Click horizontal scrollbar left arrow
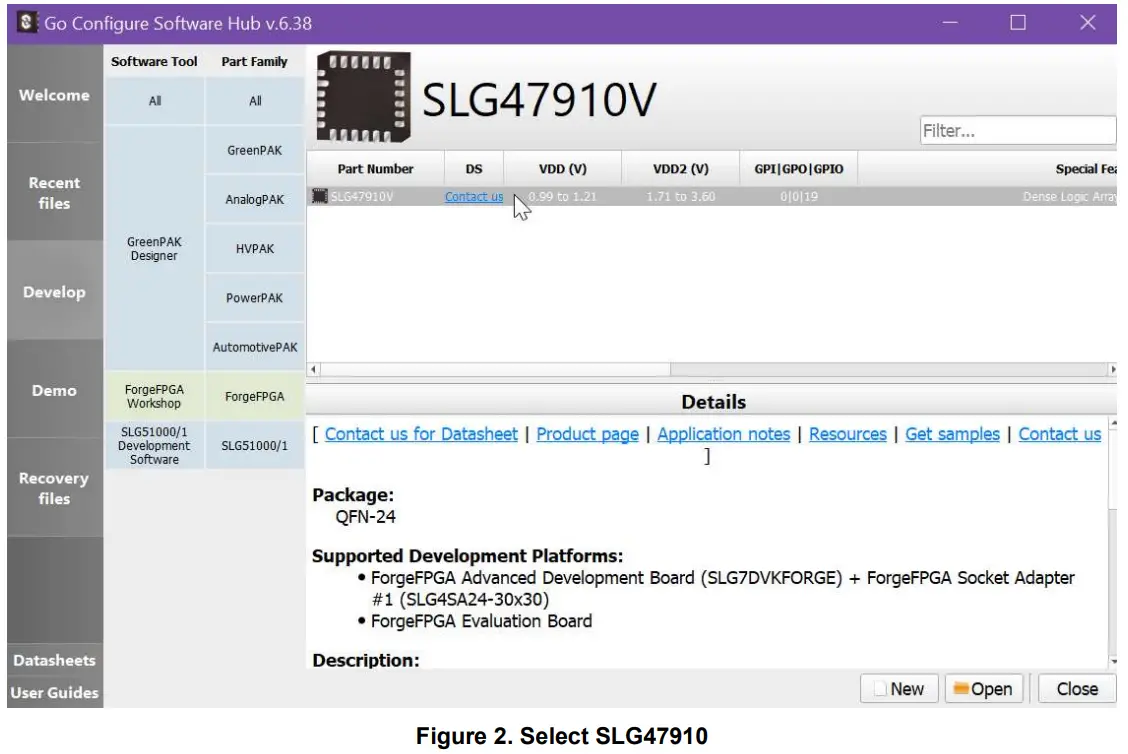Image resolution: width=1128 pixels, height=754 pixels. [314, 369]
